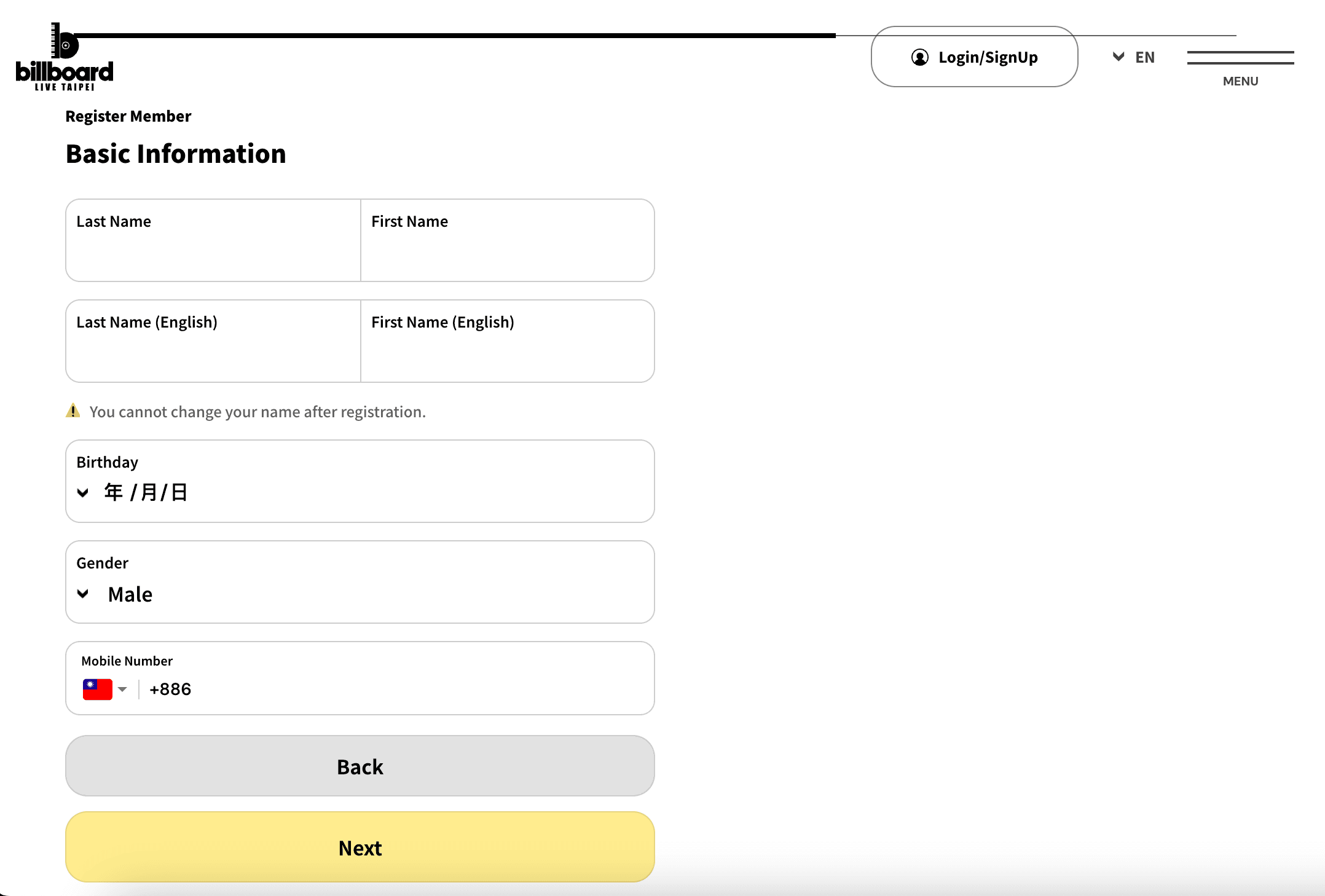Expand the Birthday chevron arrow
The height and width of the screenshot is (896, 1325).
pyautogui.click(x=83, y=493)
